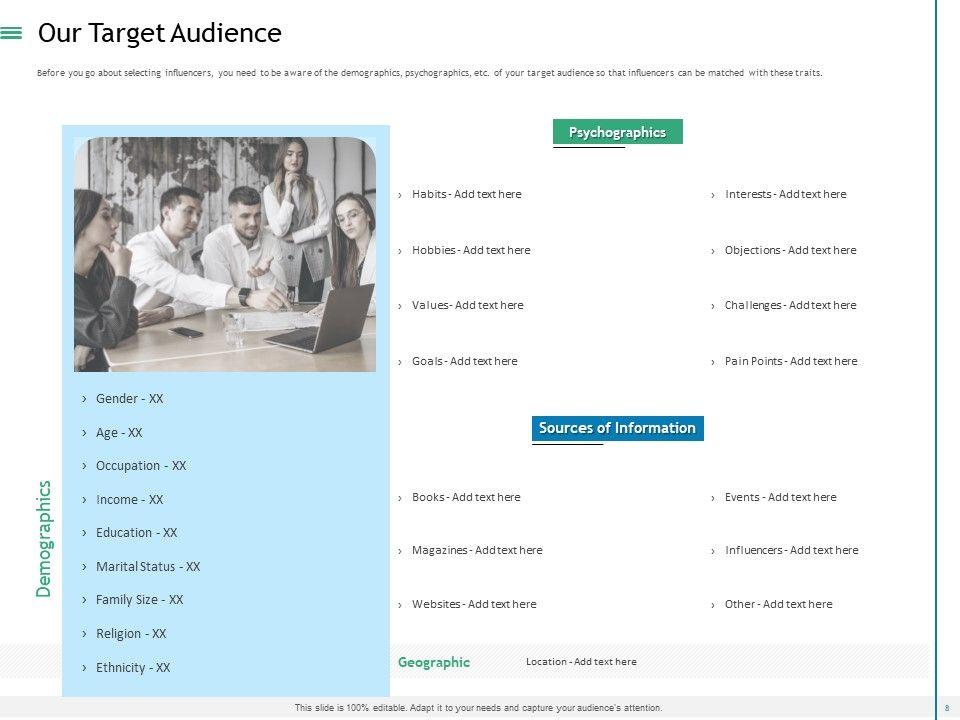
Task: Click the team meeting photo
Action: click(225, 254)
